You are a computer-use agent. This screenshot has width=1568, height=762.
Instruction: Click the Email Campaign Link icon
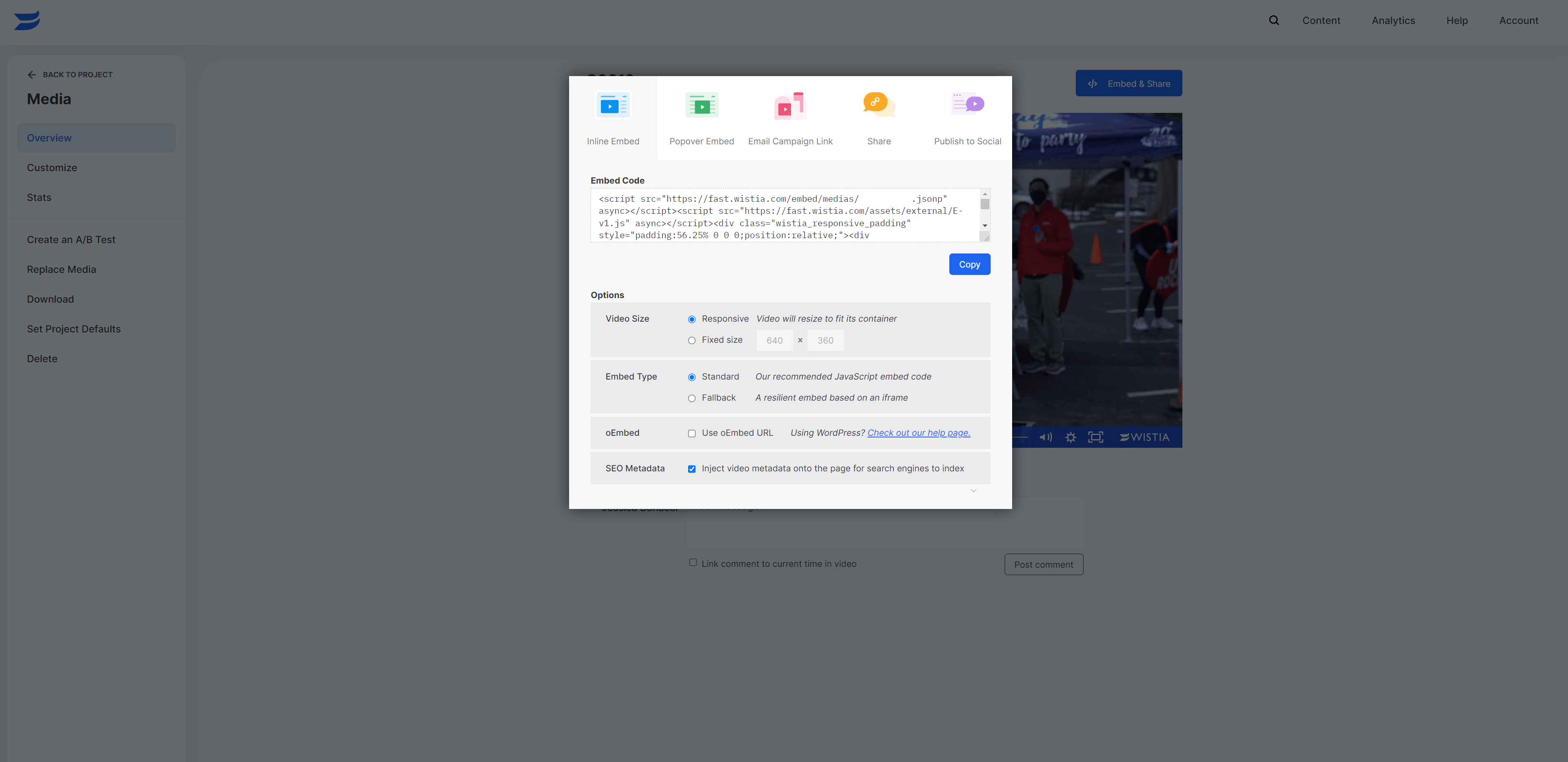tap(790, 105)
